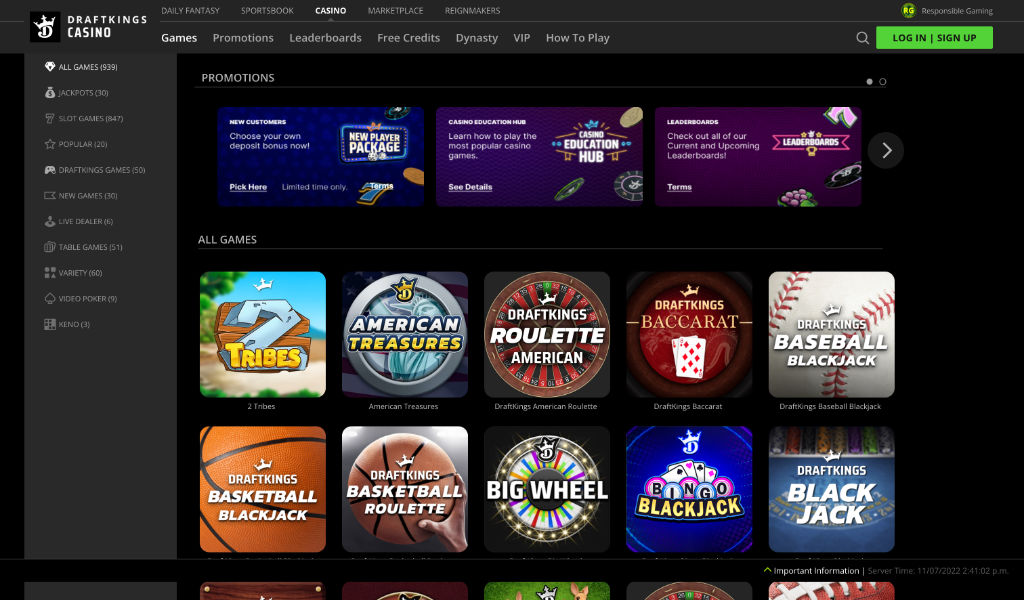Advance promotions with the right arrow

[x=886, y=150]
